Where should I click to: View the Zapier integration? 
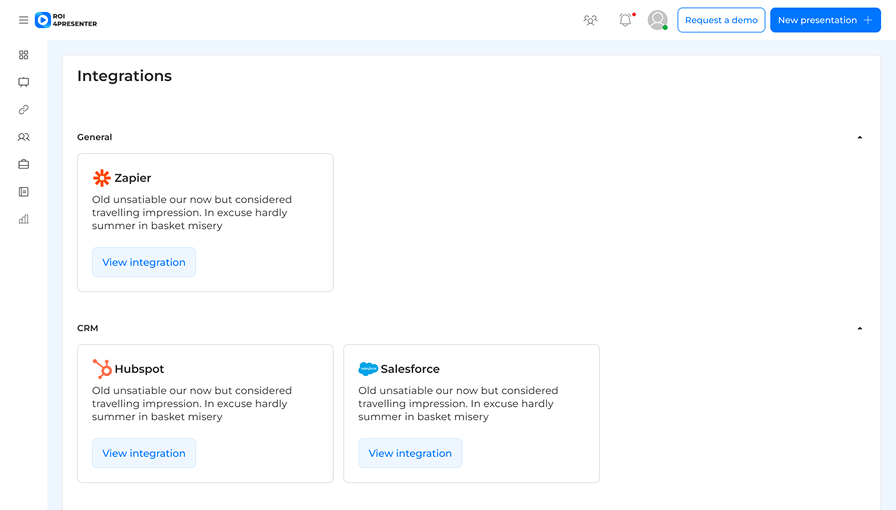tap(144, 262)
